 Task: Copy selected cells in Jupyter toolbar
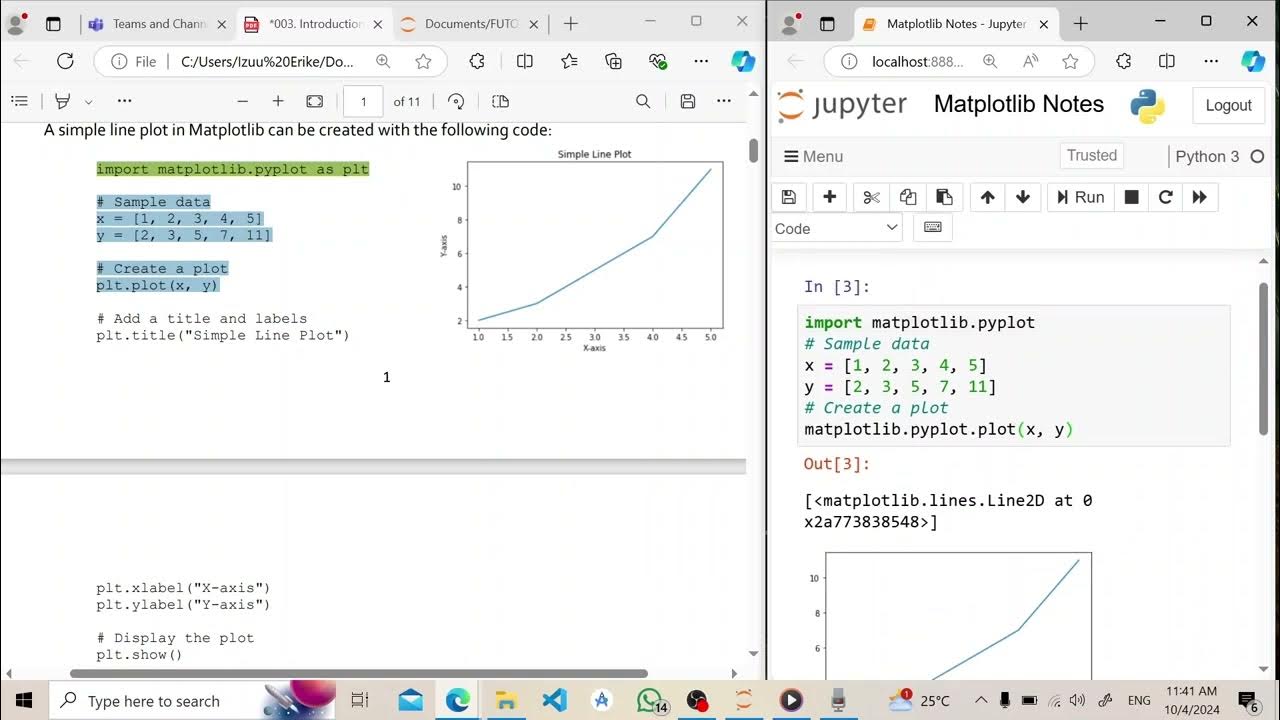tap(908, 197)
